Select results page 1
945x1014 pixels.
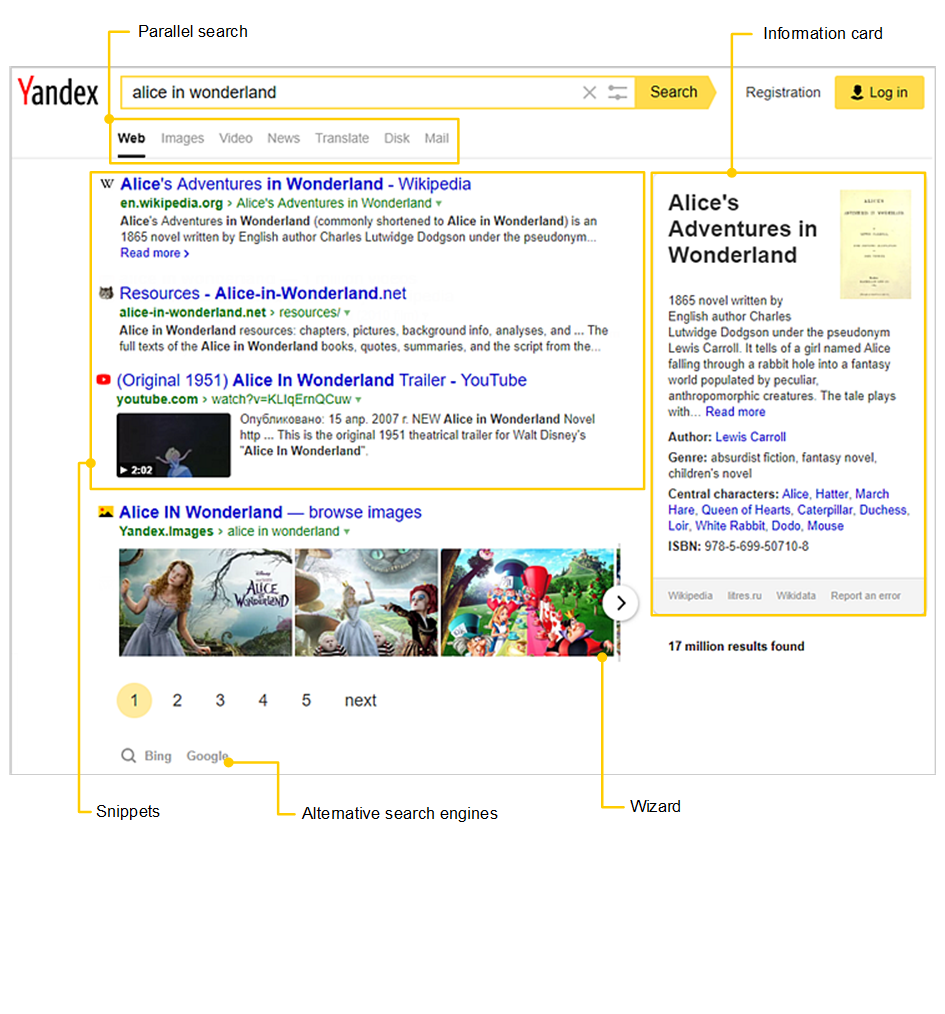134,700
